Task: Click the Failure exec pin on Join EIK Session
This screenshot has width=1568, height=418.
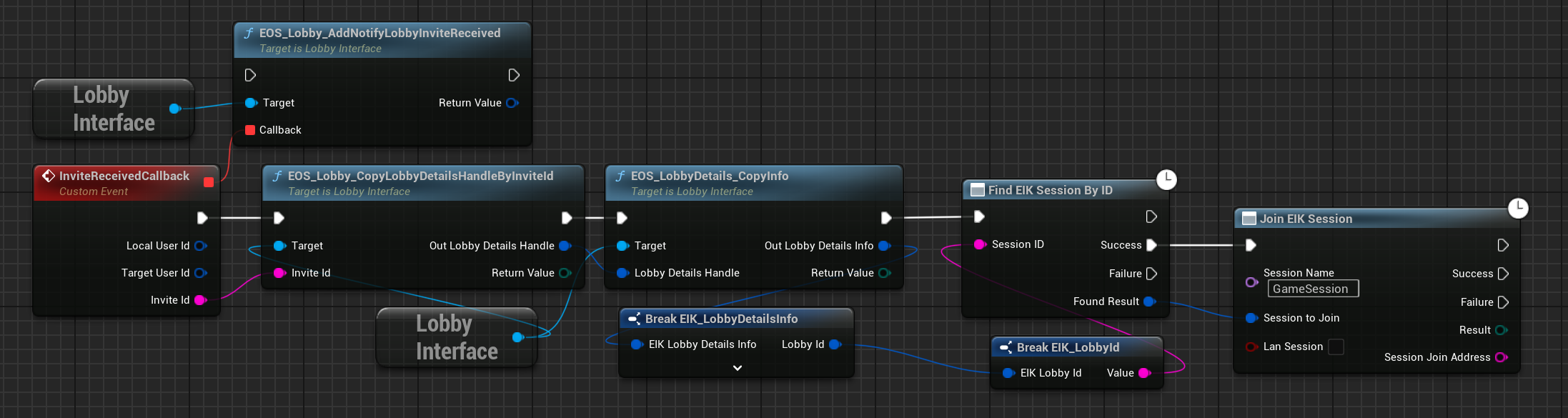Action: click(1503, 302)
